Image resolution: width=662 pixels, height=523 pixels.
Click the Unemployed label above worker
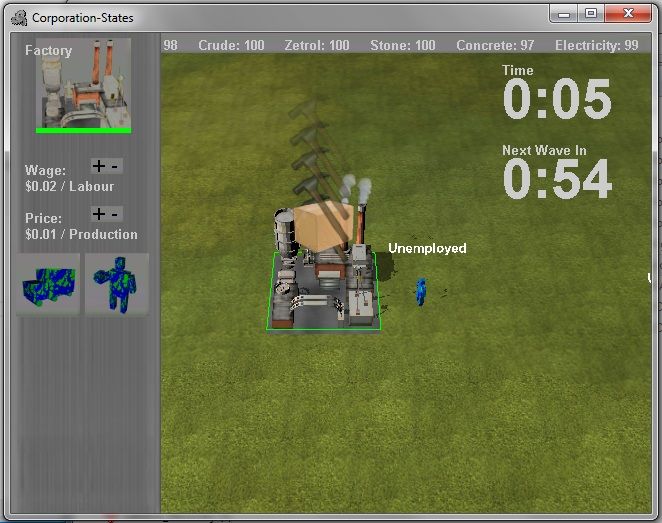427,248
